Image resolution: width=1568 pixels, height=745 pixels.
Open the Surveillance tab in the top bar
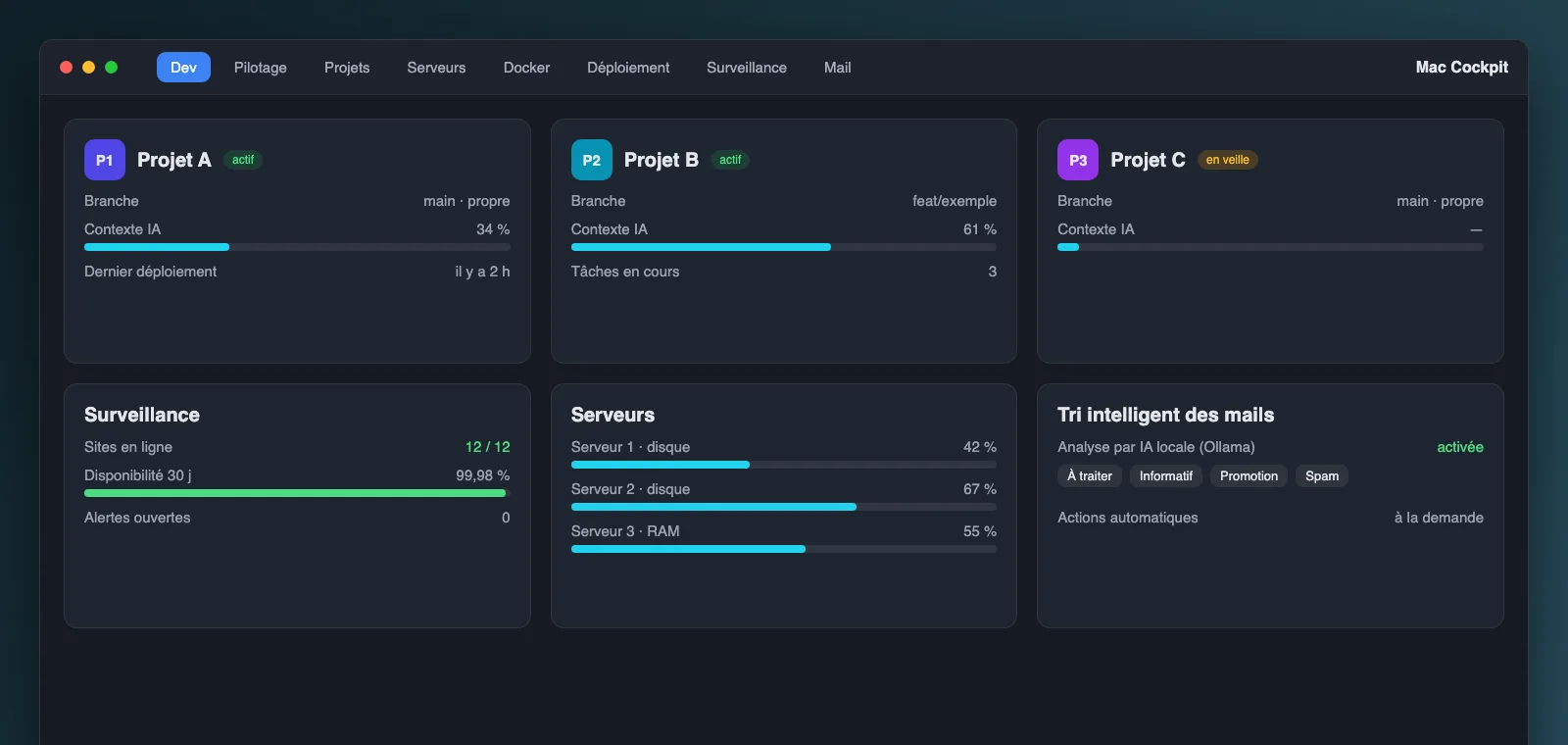pos(747,67)
